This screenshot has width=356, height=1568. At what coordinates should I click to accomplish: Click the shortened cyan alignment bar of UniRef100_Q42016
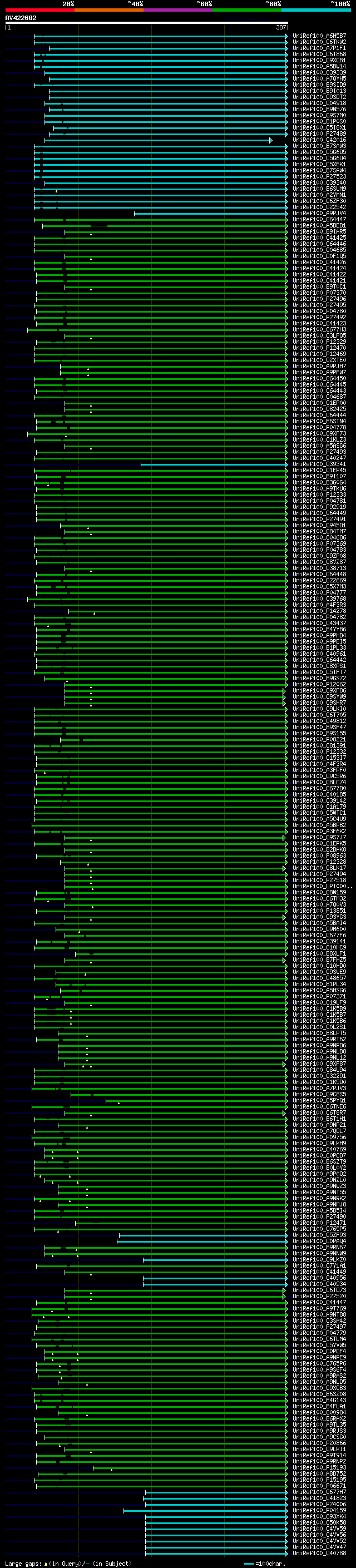pos(158,141)
